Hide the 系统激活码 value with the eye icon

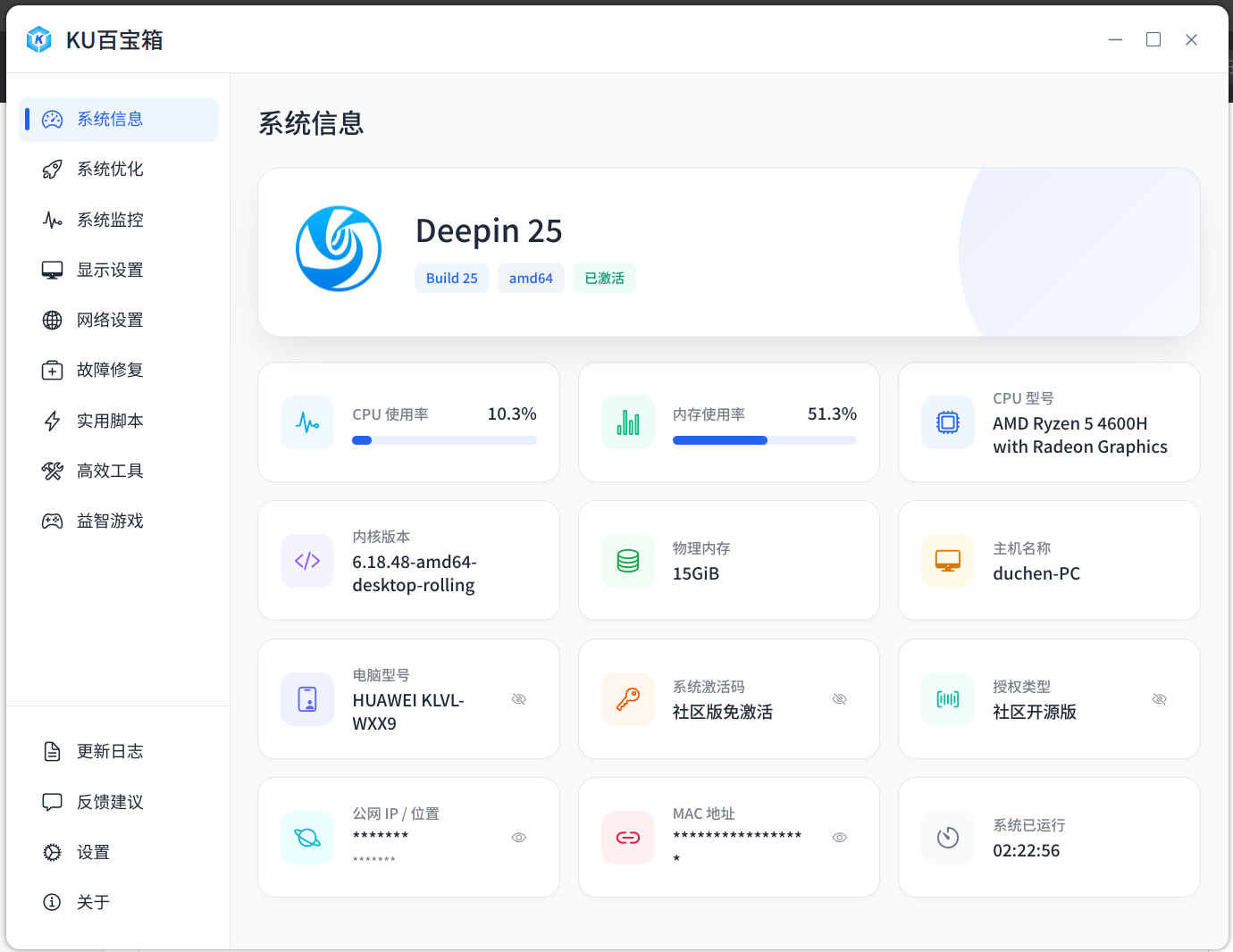point(840,699)
